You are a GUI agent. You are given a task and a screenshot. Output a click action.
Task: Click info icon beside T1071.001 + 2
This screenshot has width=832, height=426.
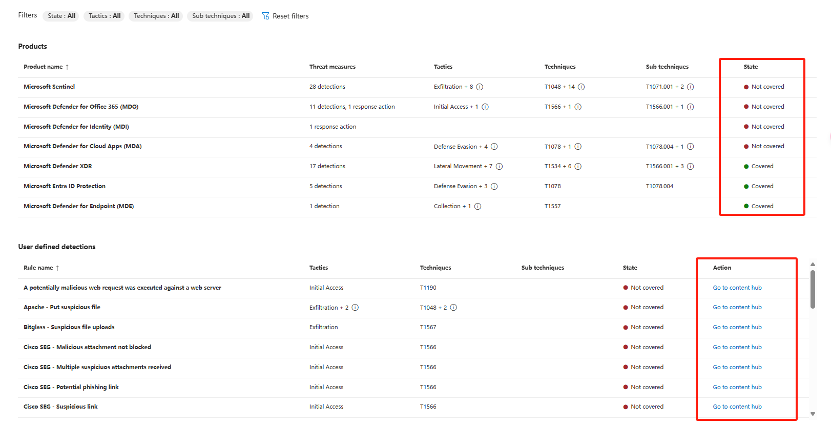(x=691, y=87)
